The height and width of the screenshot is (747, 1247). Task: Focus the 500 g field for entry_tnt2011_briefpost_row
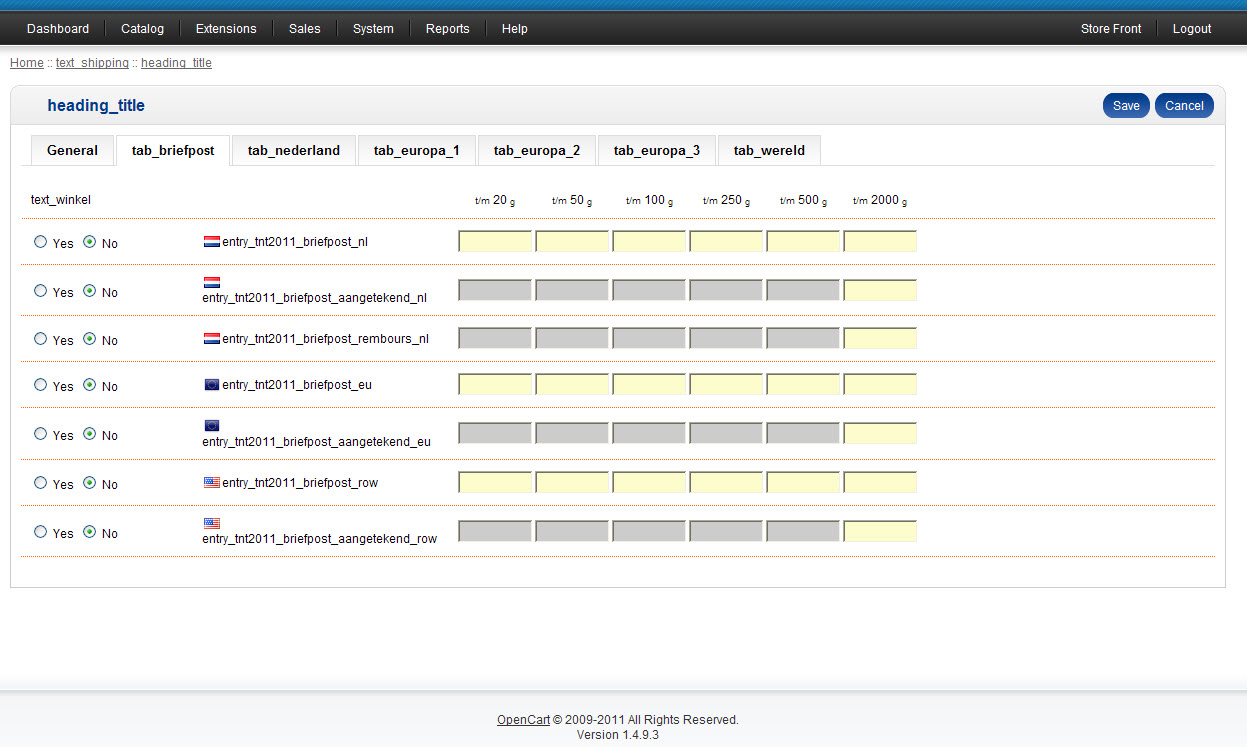803,482
